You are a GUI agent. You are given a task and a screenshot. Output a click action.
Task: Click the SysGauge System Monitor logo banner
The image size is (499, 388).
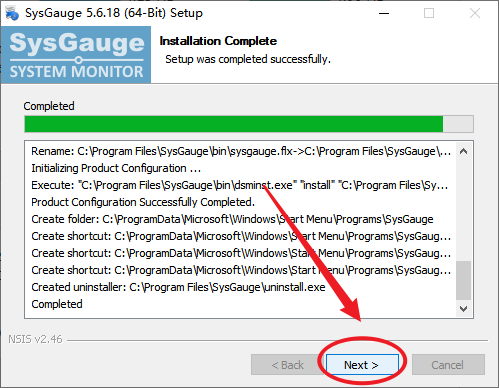[76, 55]
